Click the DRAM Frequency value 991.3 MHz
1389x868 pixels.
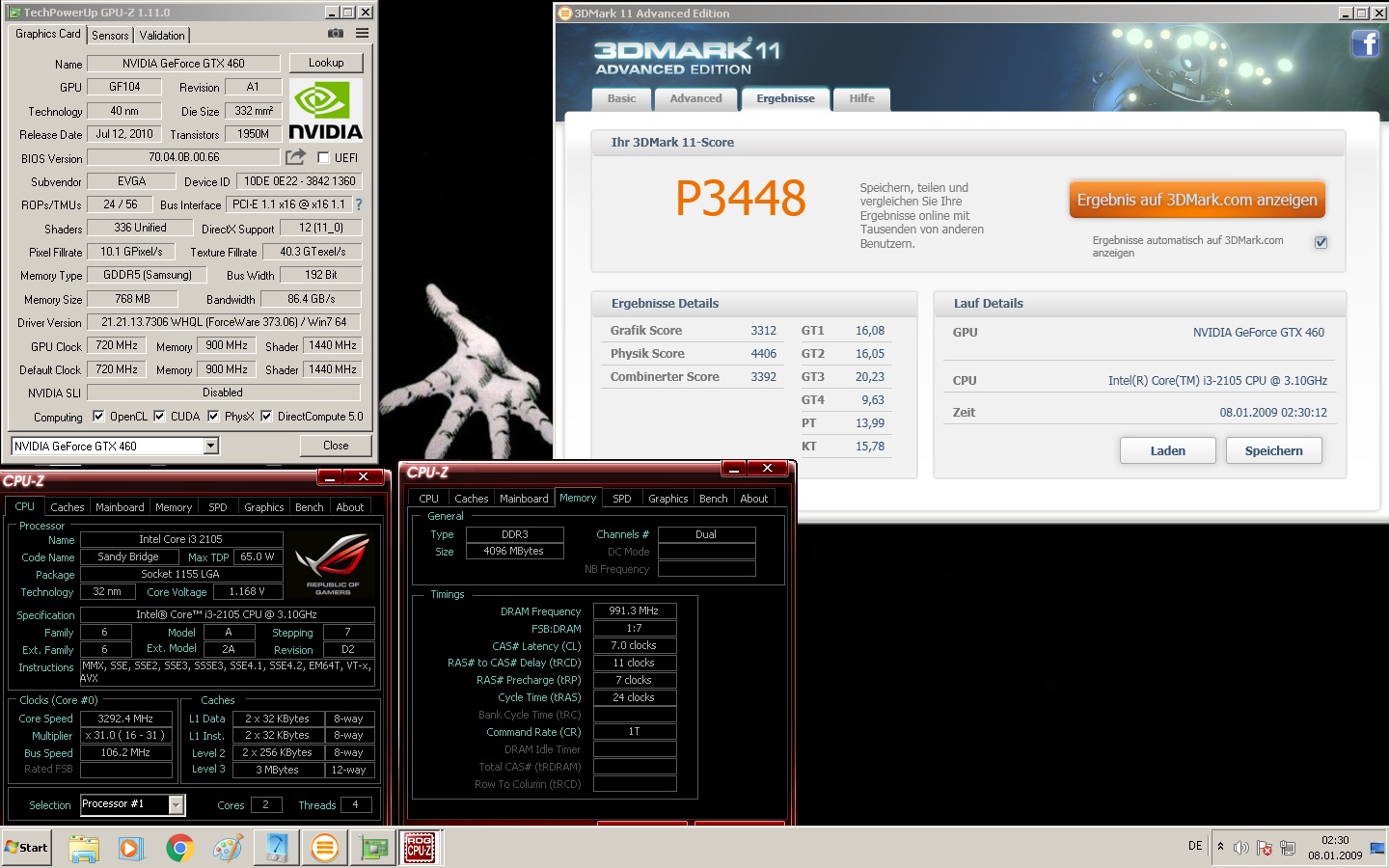pos(635,610)
